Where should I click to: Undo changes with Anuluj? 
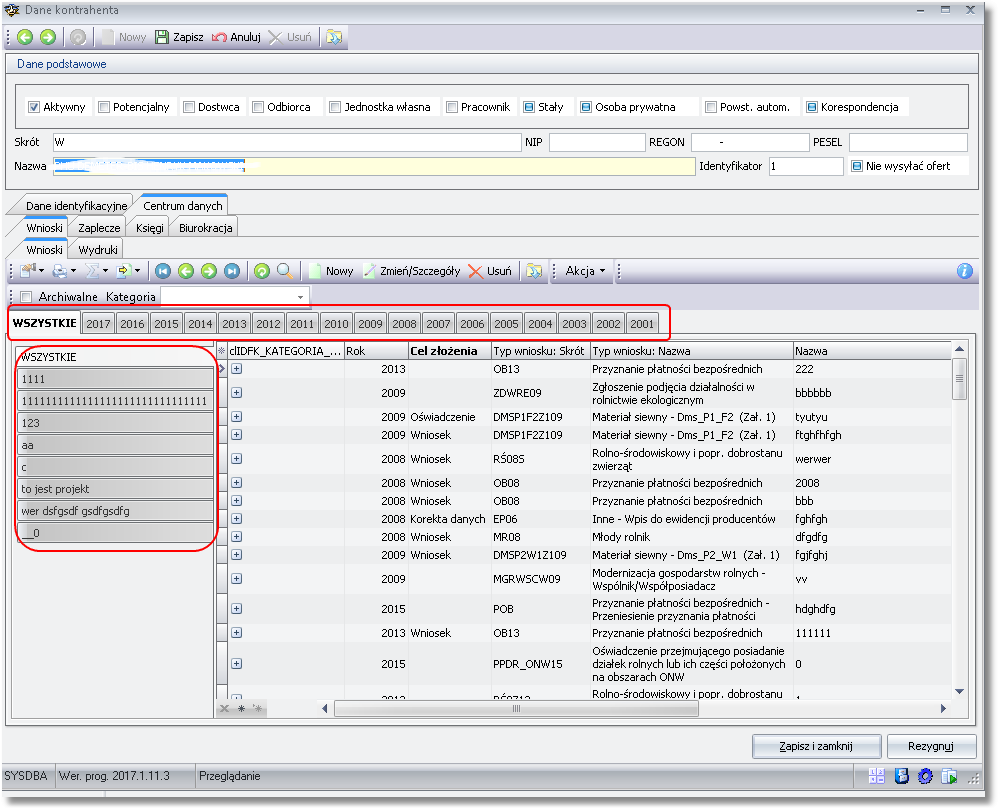(x=236, y=37)
